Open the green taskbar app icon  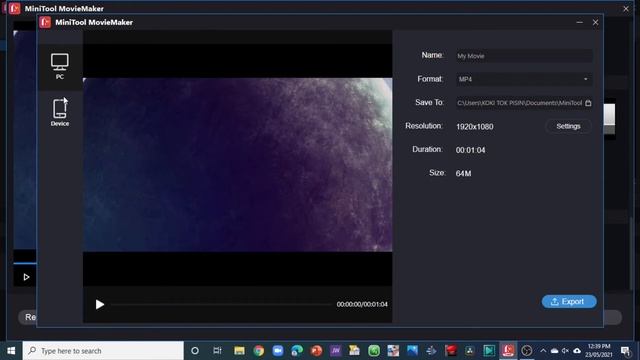(x=374, y=351)
